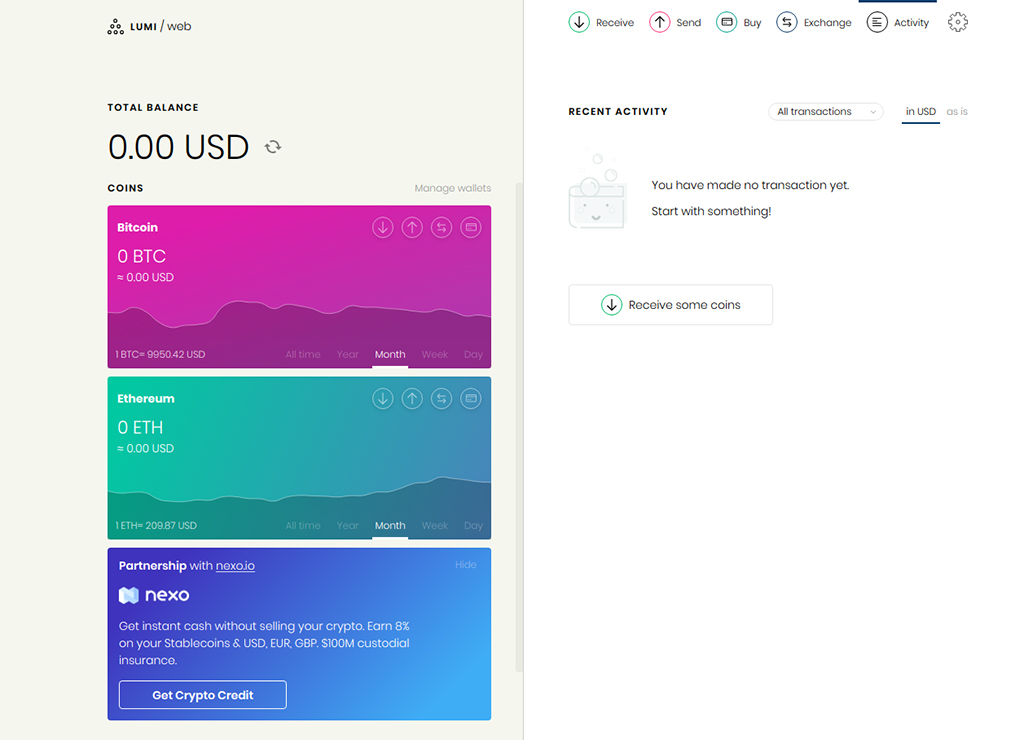Open Buy from the top navigation

click(739, 22)
